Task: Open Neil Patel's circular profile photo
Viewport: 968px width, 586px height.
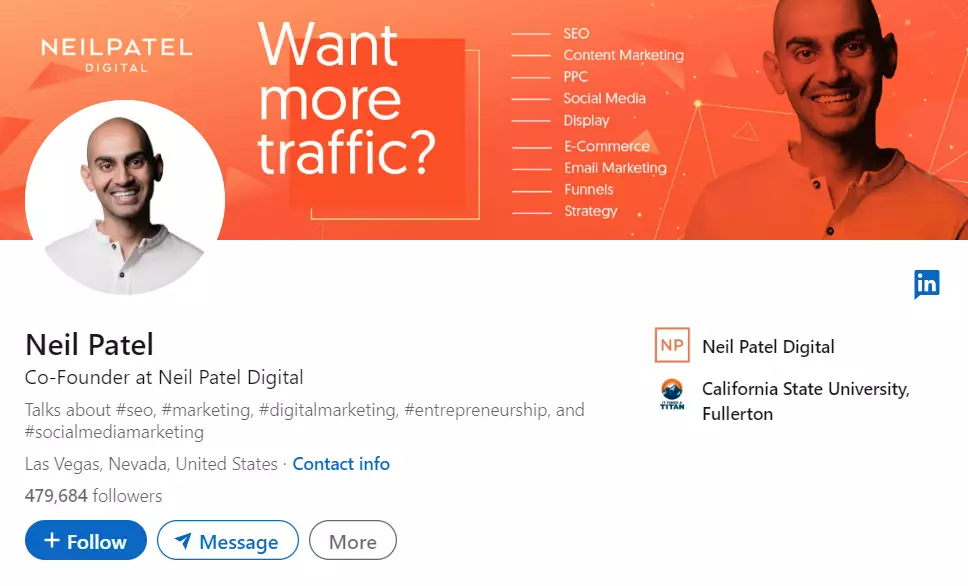Action: coord(125,199)
